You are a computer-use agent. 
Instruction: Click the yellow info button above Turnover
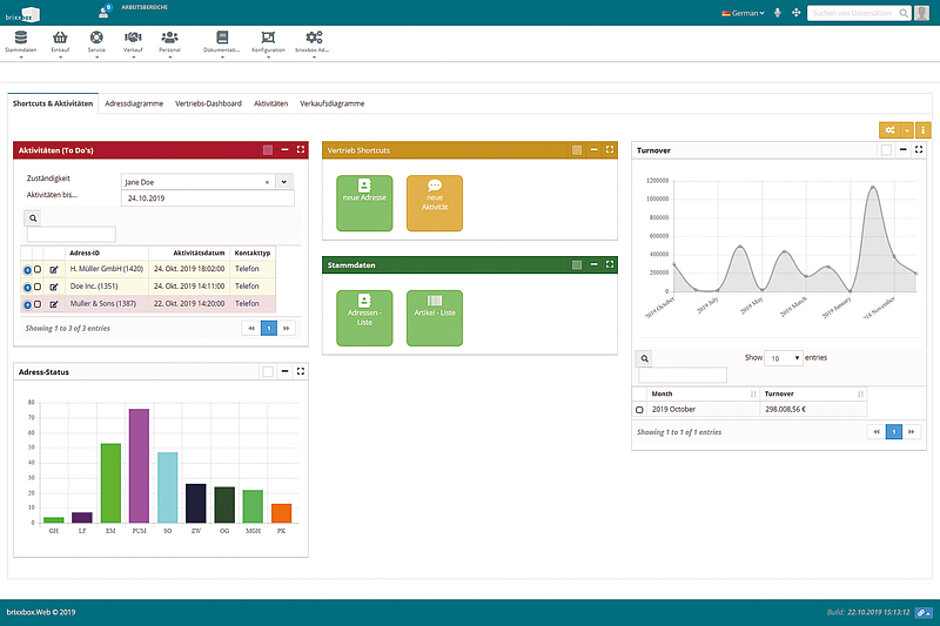tap(923, 130)
